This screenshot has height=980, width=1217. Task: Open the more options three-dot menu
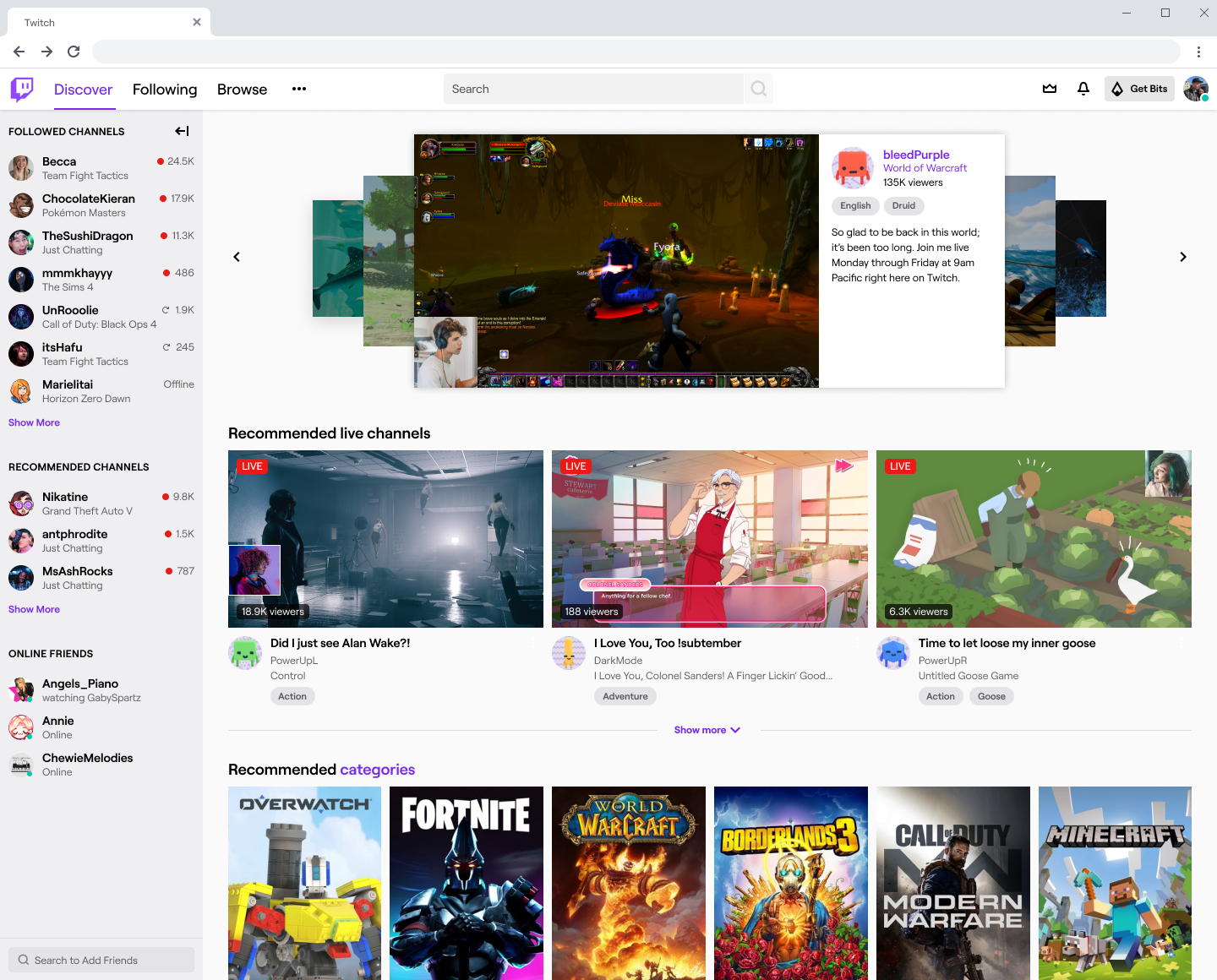[x=299, y=89]
